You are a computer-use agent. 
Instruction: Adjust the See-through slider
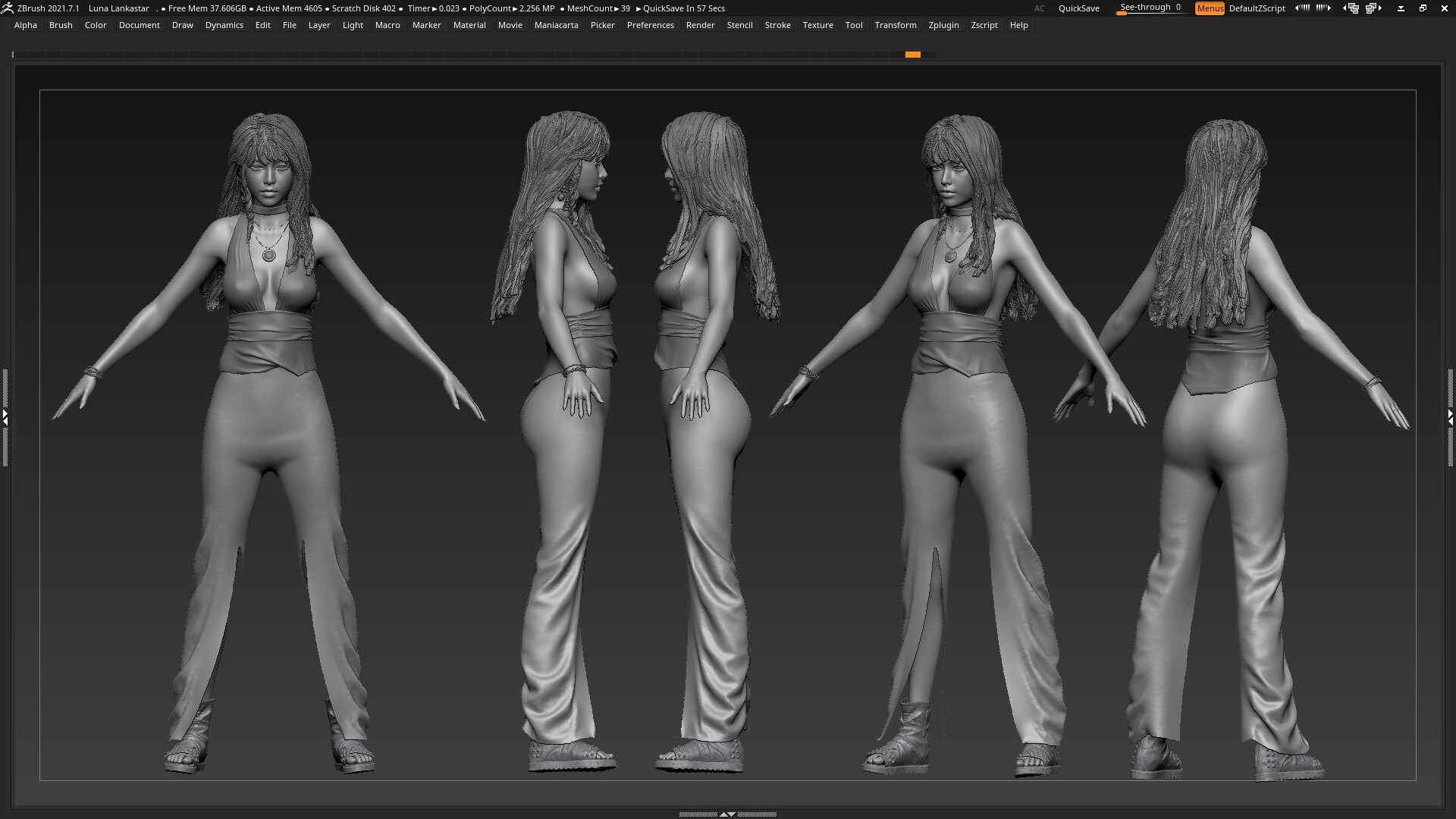coord(1150,8)
